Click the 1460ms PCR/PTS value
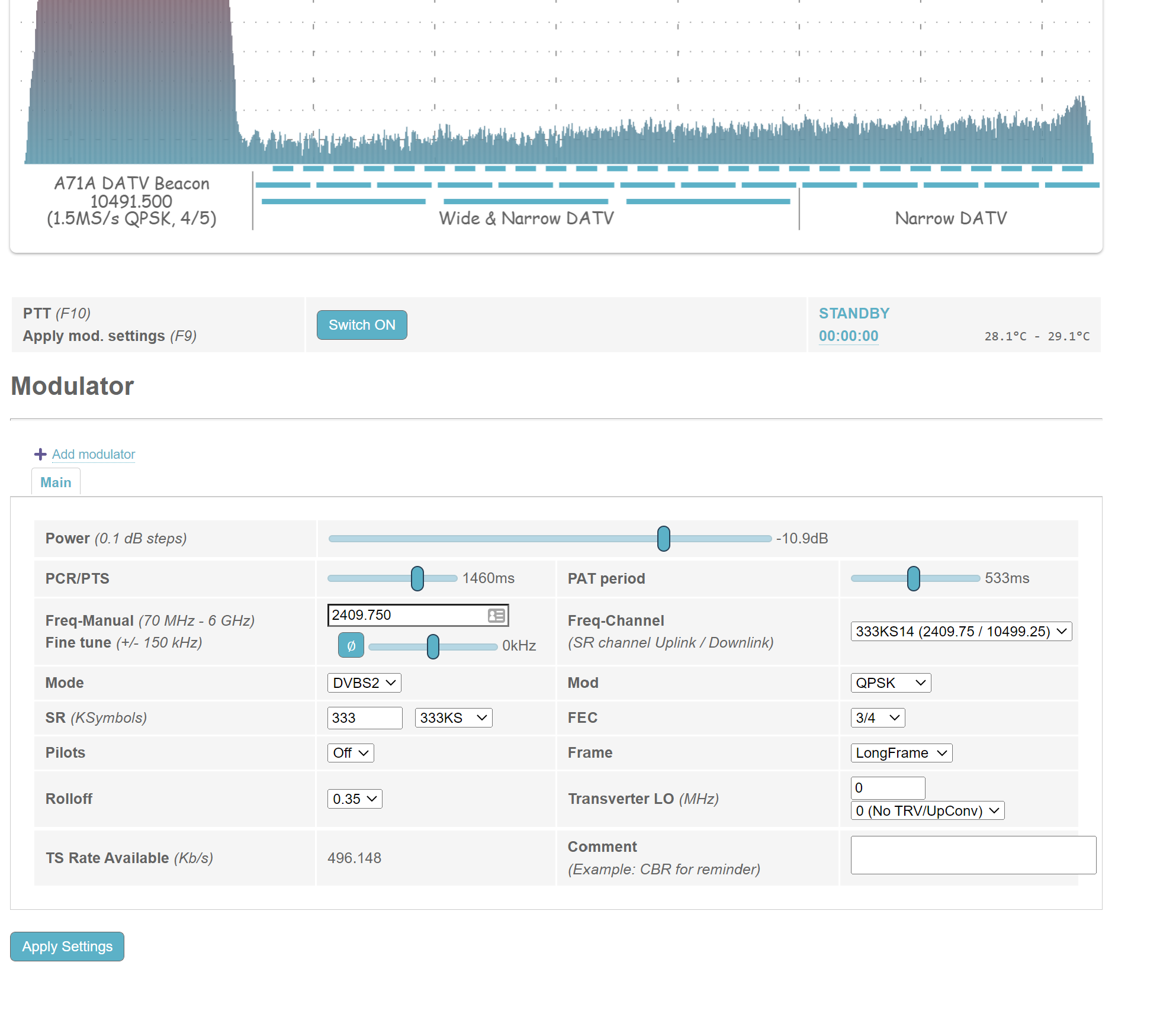 tap(489, 578)
